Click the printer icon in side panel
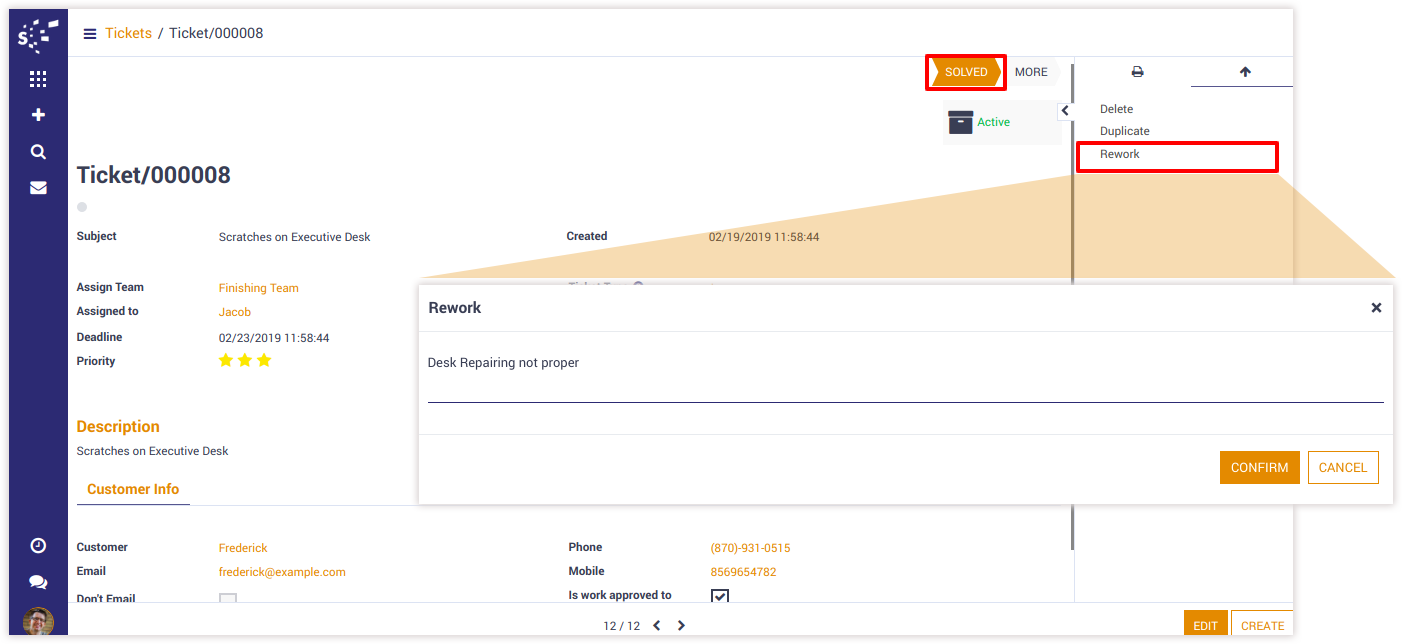Screen dimensions: 1402x644 point(1137,72)
